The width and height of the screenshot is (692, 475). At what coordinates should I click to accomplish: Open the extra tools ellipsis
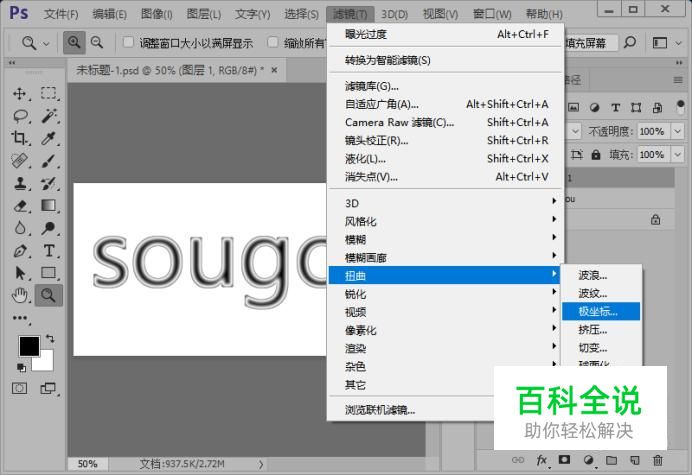[20, 318]
